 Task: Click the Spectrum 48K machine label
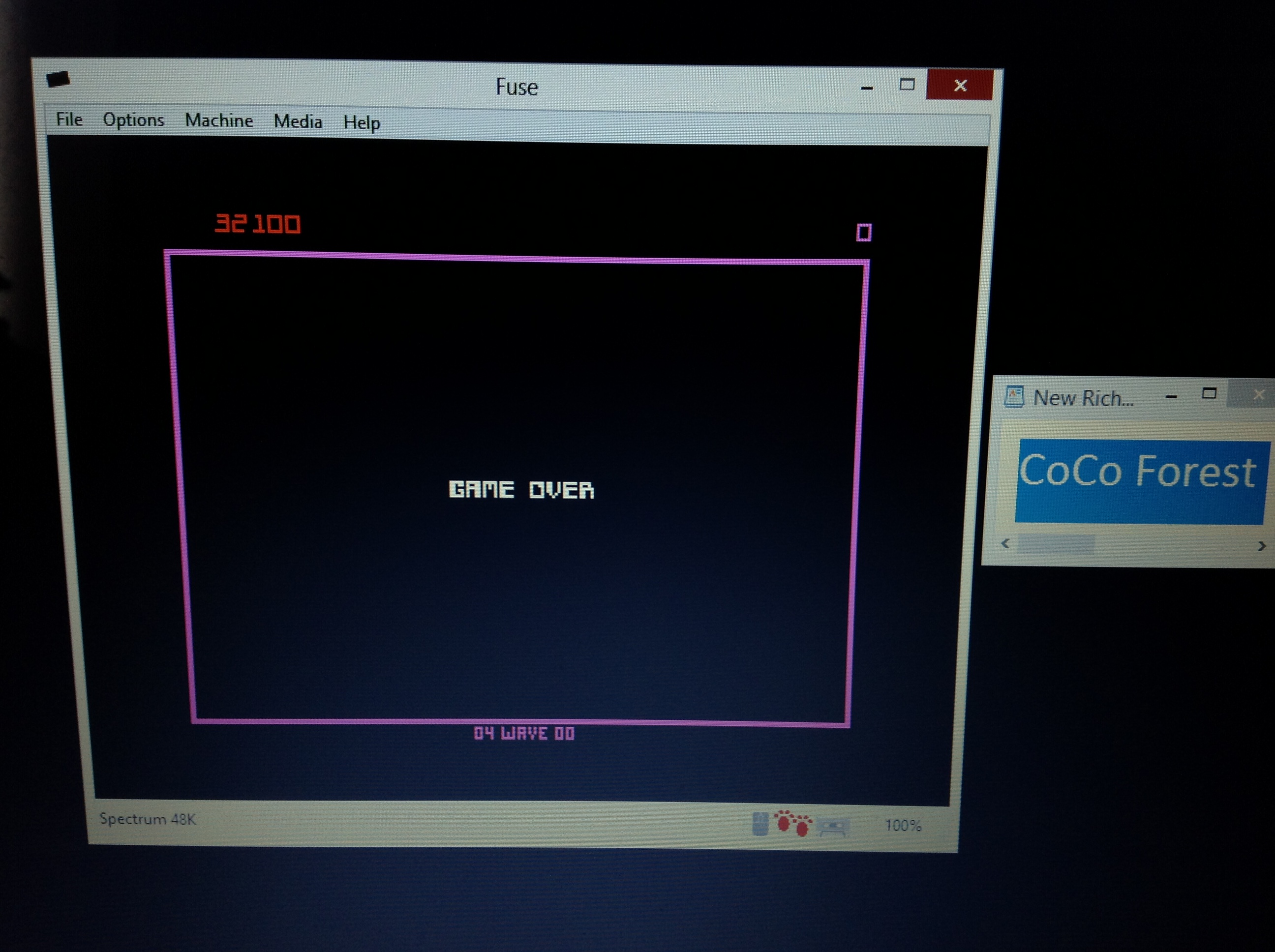click(x=148, y=819)
